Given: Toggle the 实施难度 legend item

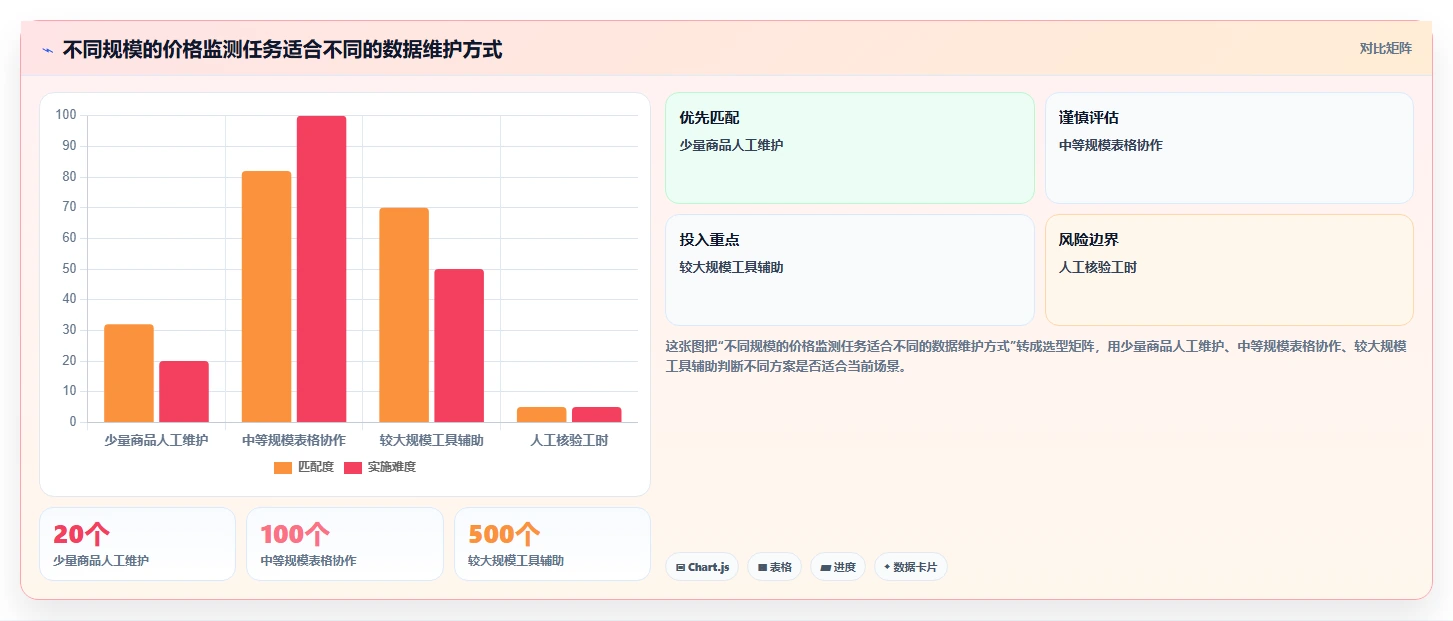Looking at the screenshot, I should (x=380, y=467).
